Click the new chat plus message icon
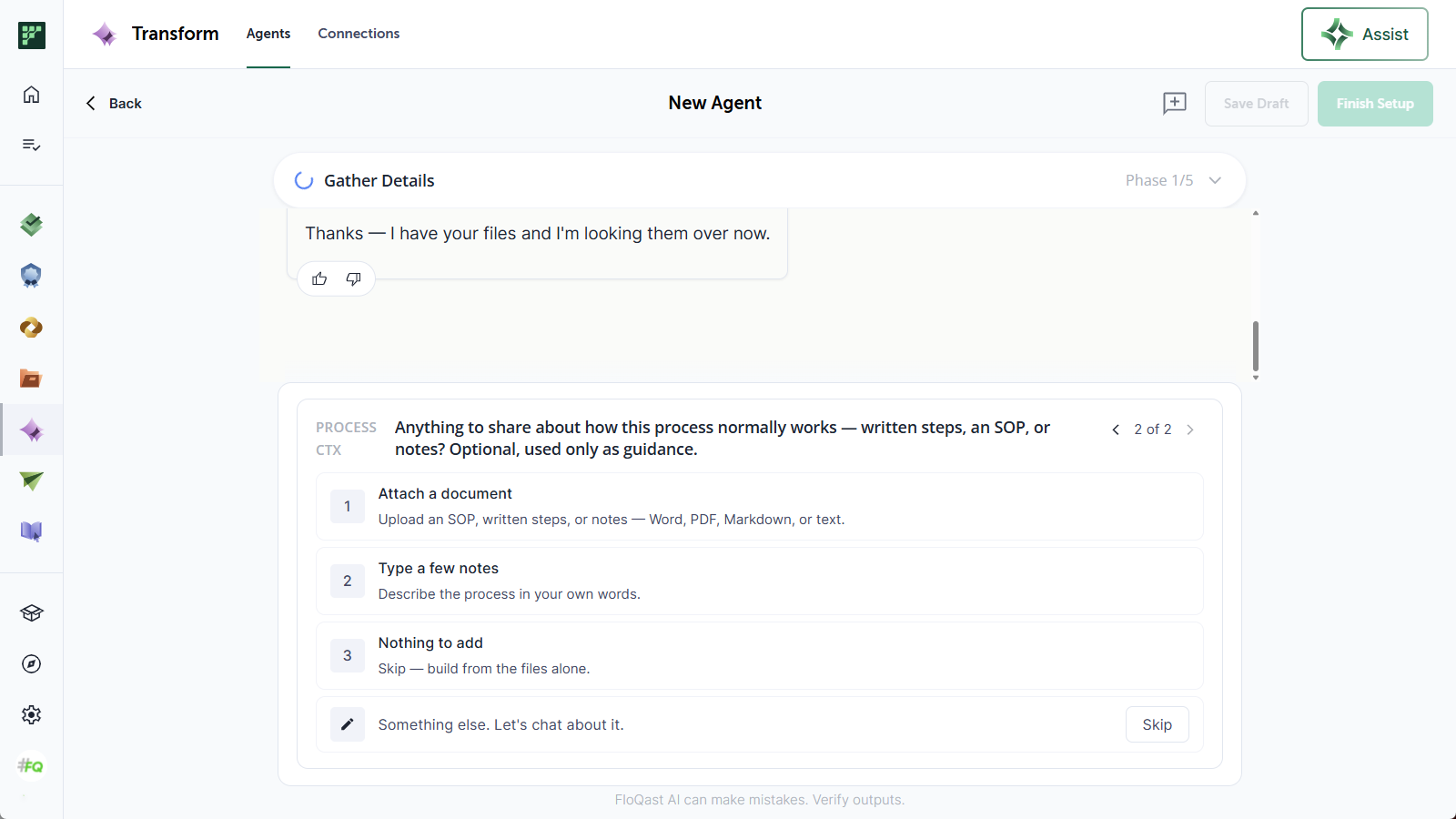This screenshot has width=1456, height=819. coord(1175,104)
